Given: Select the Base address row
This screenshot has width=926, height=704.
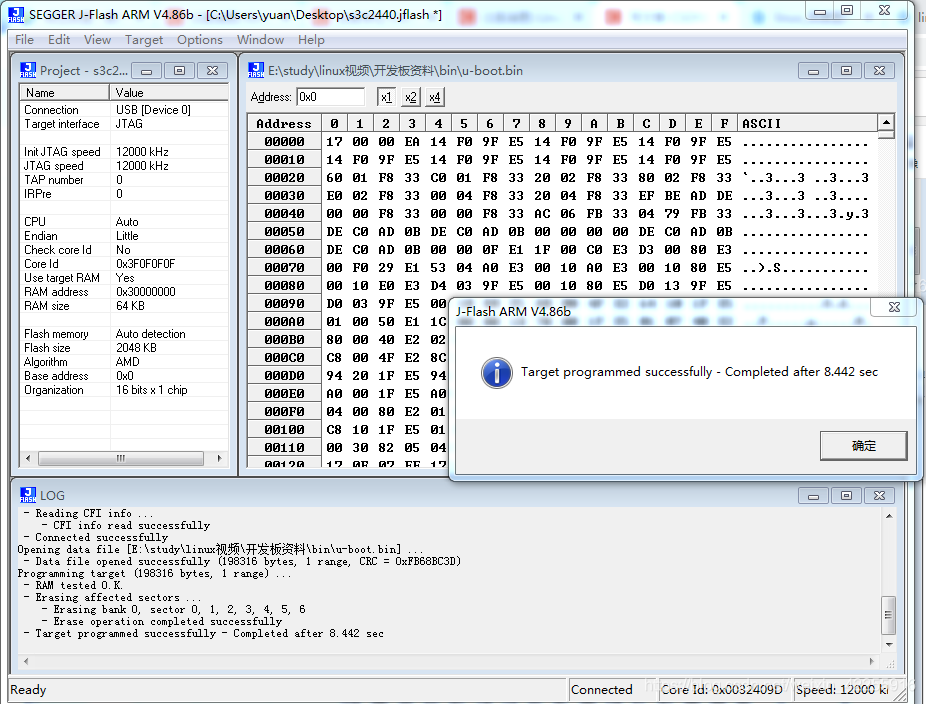Looking at the screenshot, I should (124, 376).
